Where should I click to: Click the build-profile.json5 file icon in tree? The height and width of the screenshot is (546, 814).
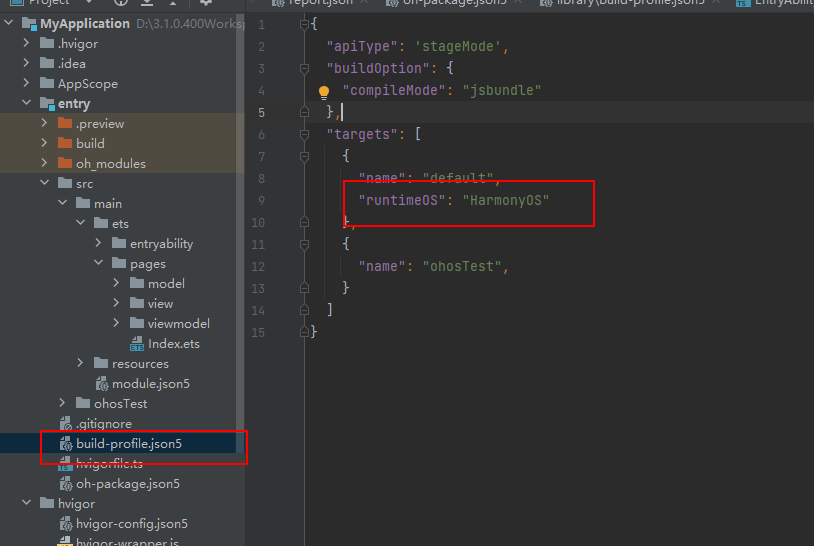coord(65,444)
